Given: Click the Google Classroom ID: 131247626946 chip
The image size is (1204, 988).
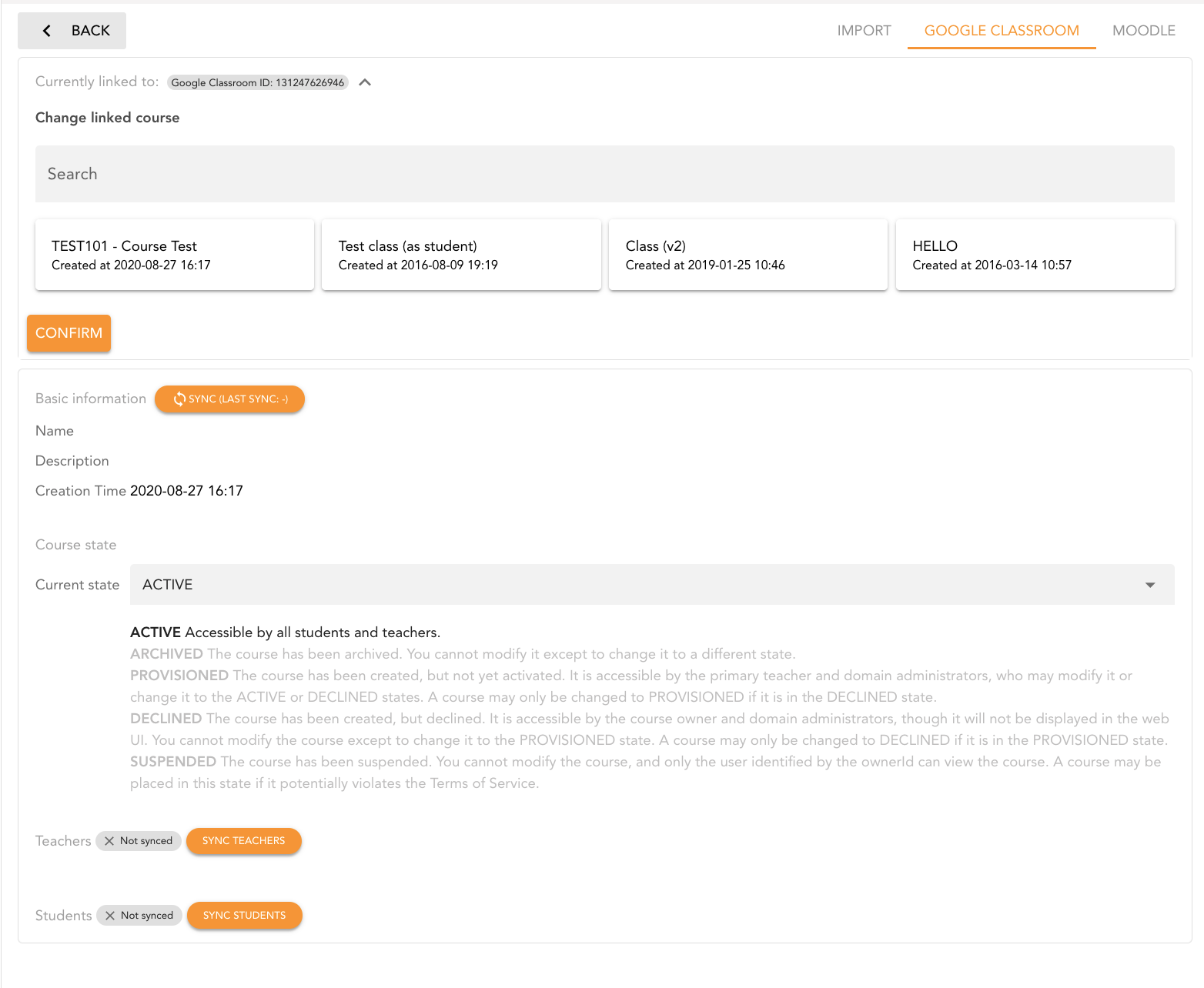Looking at the screenshot, I should (x=257, y=82).
